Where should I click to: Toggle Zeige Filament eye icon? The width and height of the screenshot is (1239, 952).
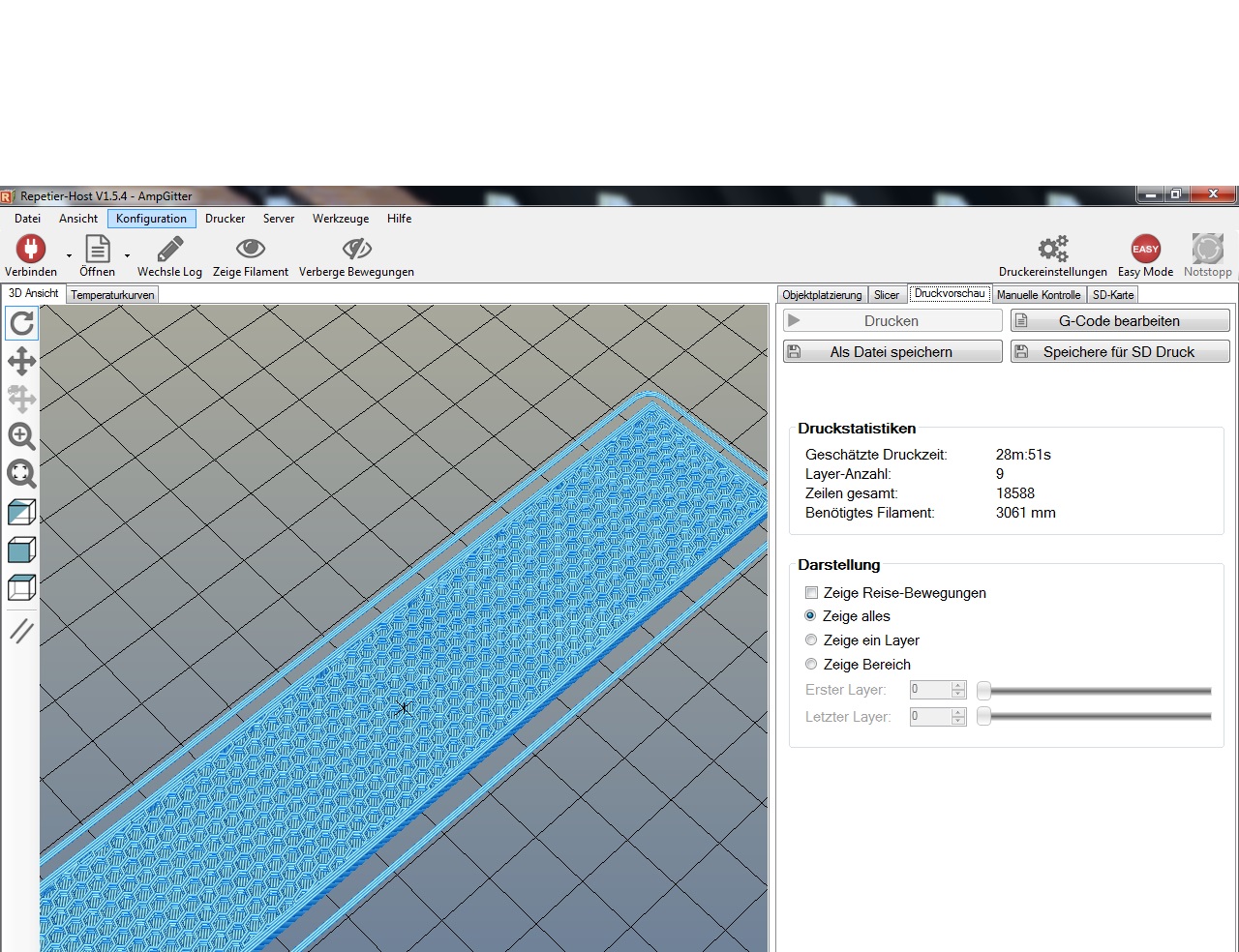tap(251, 249)
